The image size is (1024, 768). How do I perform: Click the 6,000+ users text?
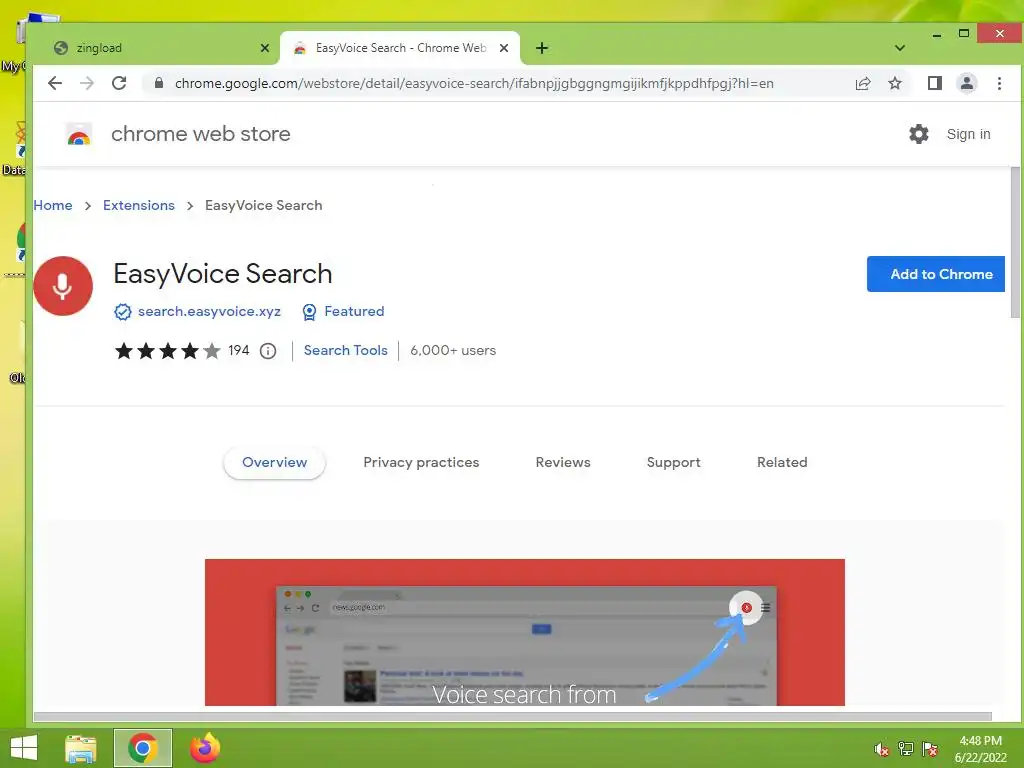point(453,351)
